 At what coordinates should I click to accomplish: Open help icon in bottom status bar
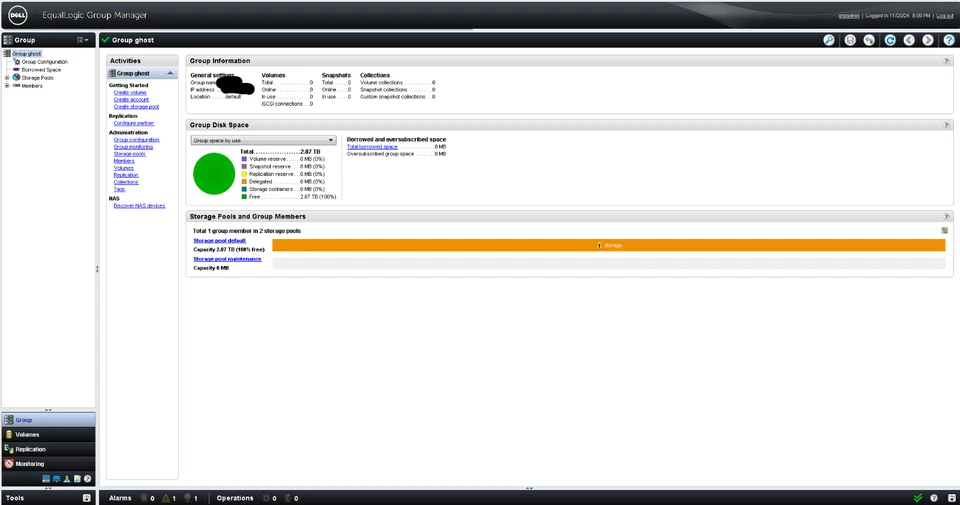pos(934,498)
